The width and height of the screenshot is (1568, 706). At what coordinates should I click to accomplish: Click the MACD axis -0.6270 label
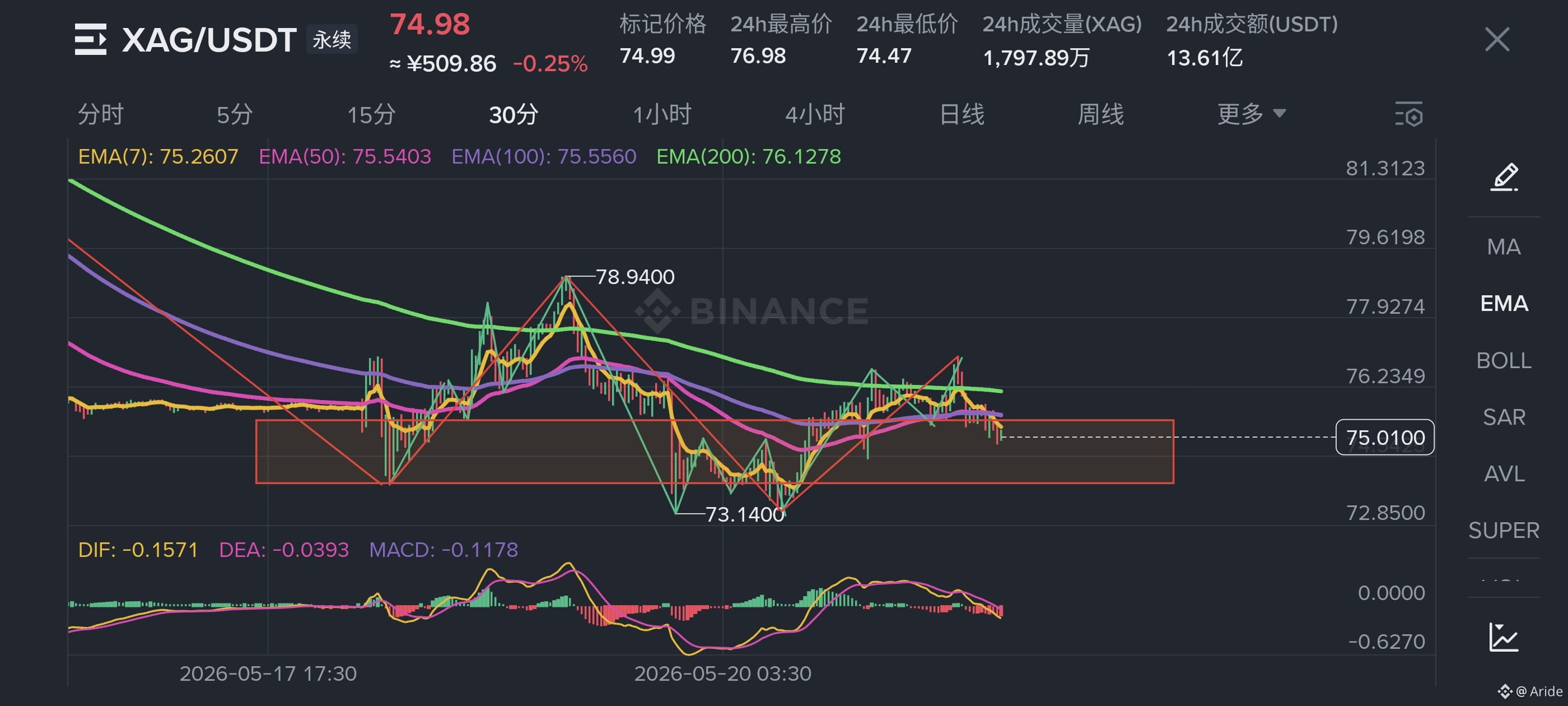[1386, 641]
